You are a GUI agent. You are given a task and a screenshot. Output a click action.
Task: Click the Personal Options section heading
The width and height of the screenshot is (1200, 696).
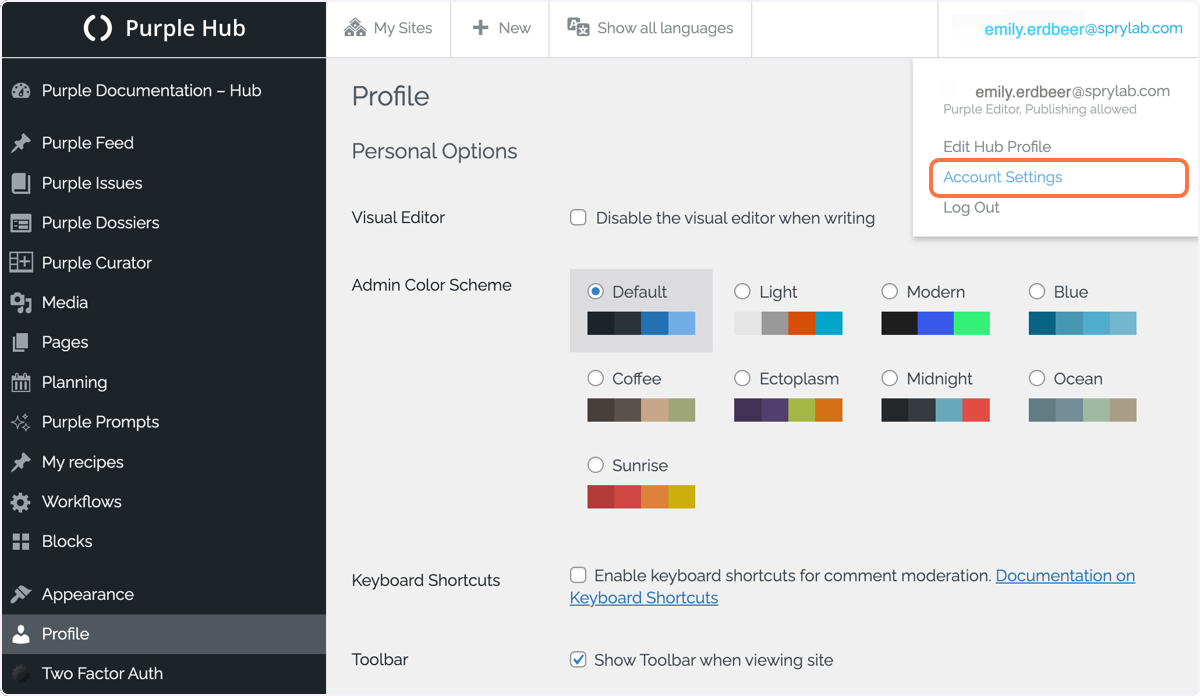435,152
